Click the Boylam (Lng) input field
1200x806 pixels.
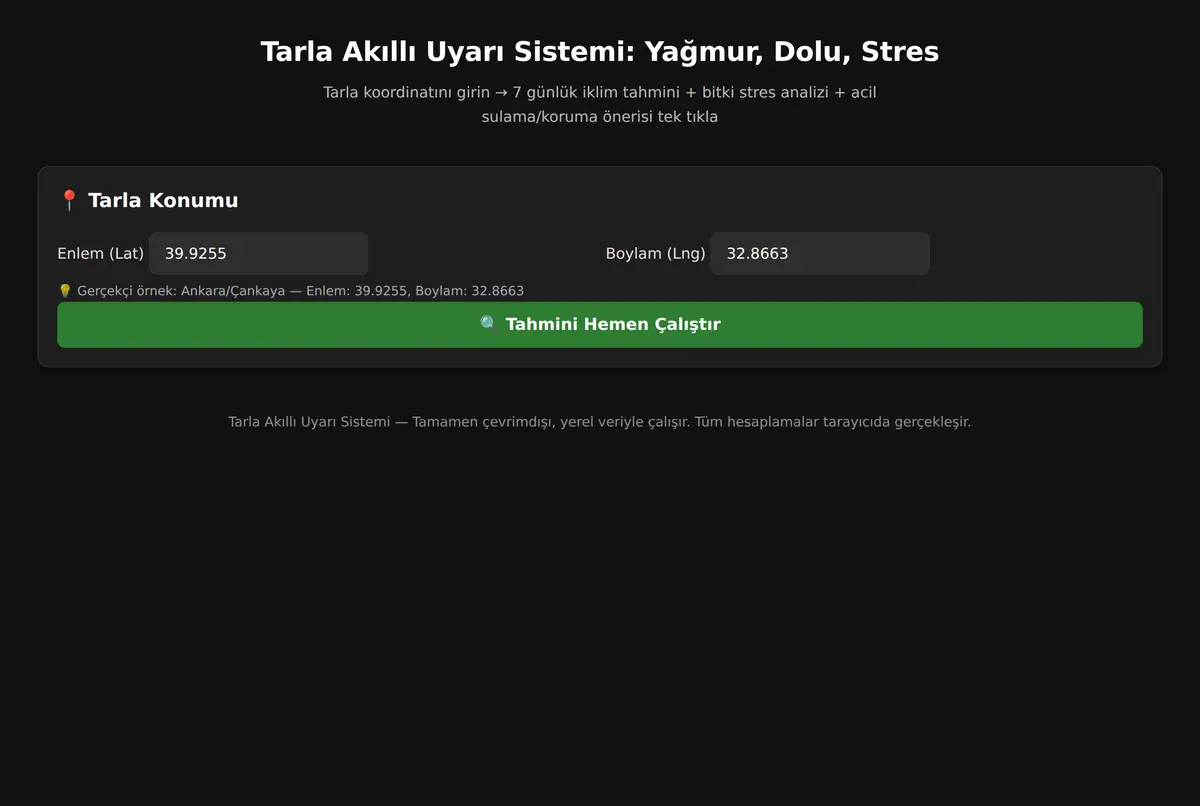coord(820,254)
